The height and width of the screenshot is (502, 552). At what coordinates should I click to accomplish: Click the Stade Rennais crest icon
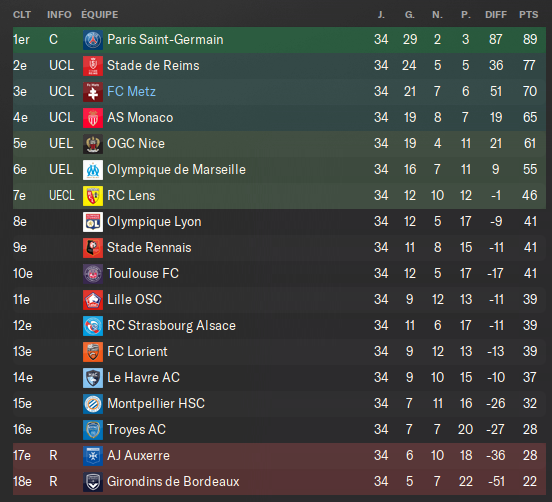click(x=93, y=248)
